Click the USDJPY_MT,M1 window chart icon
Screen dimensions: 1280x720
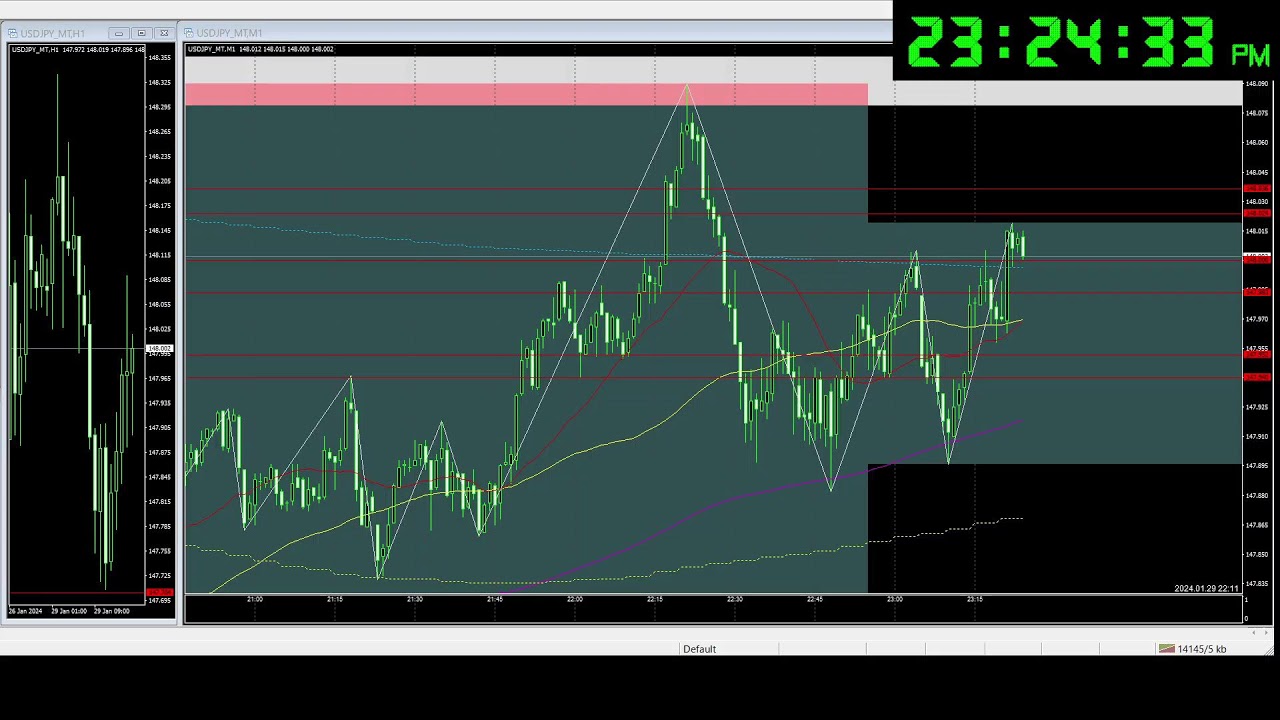(188, 33)
